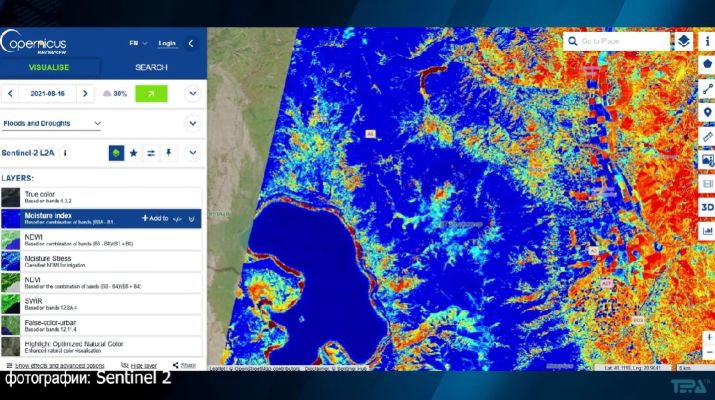Click the point of interest marker tool
Viewport: 715px width, 400px height.
[x=706, y=112]
